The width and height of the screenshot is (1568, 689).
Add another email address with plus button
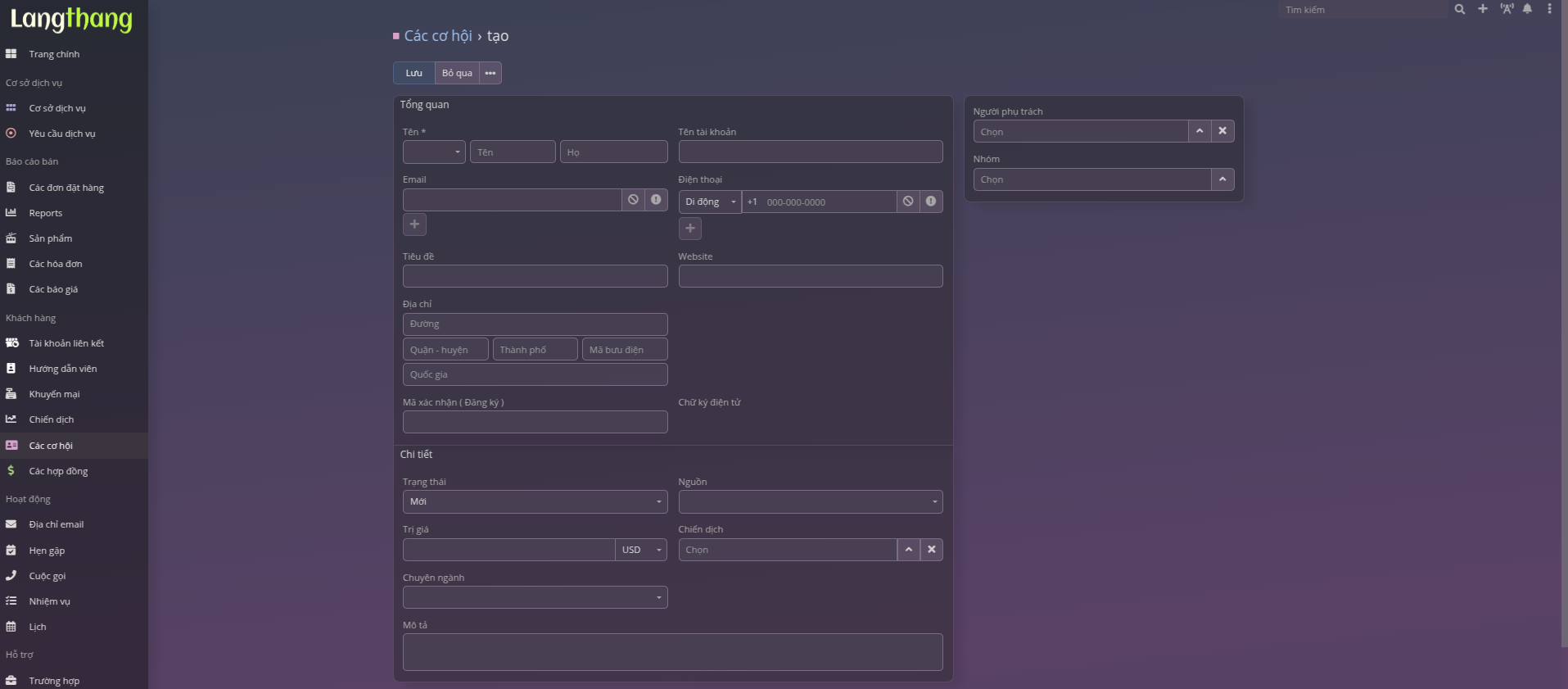pyautogui.click(x=414, y=224)
